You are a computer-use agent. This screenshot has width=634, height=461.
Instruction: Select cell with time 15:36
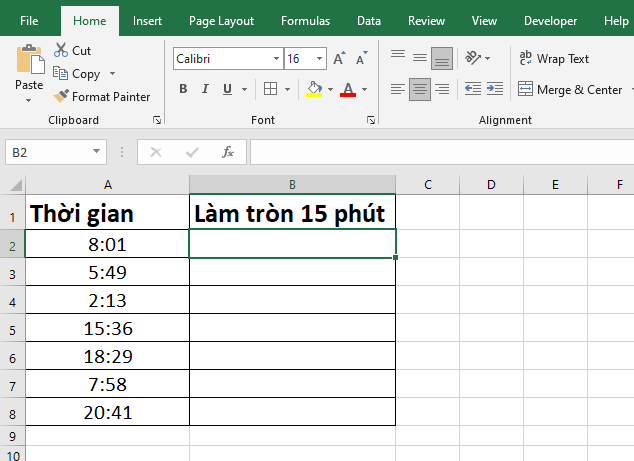coord(108,328)
